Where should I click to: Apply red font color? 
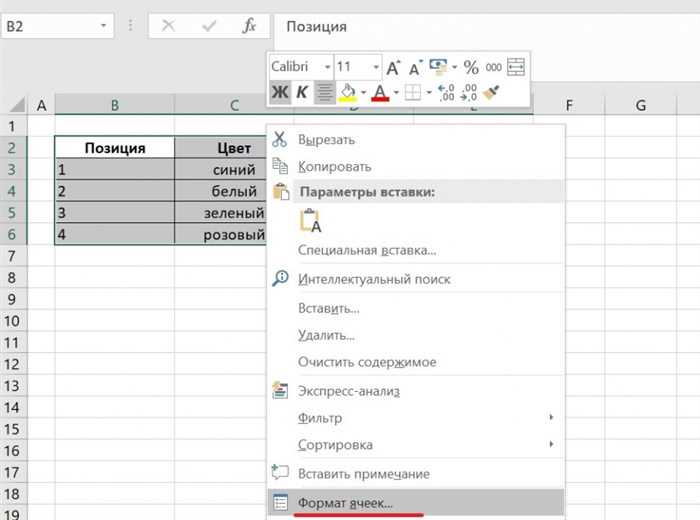click(380, 92)
